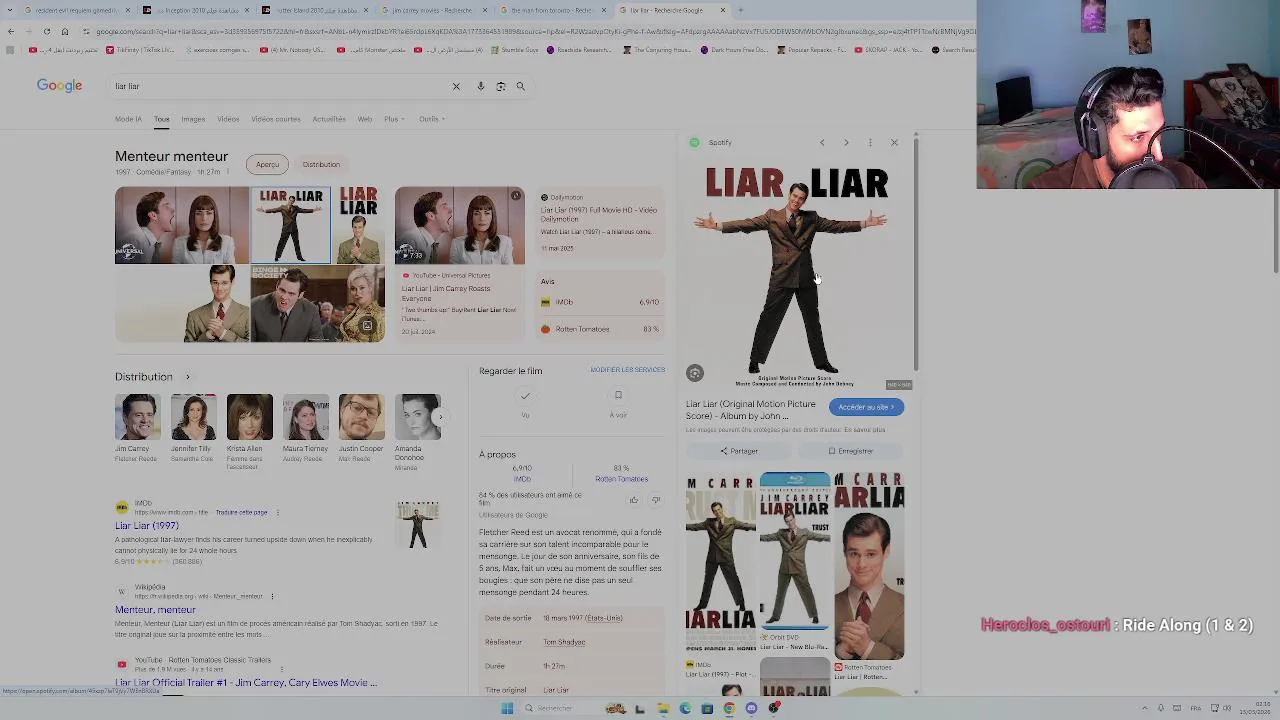Click MODIFIER LES SERVICES link

[x=627, y=370]
